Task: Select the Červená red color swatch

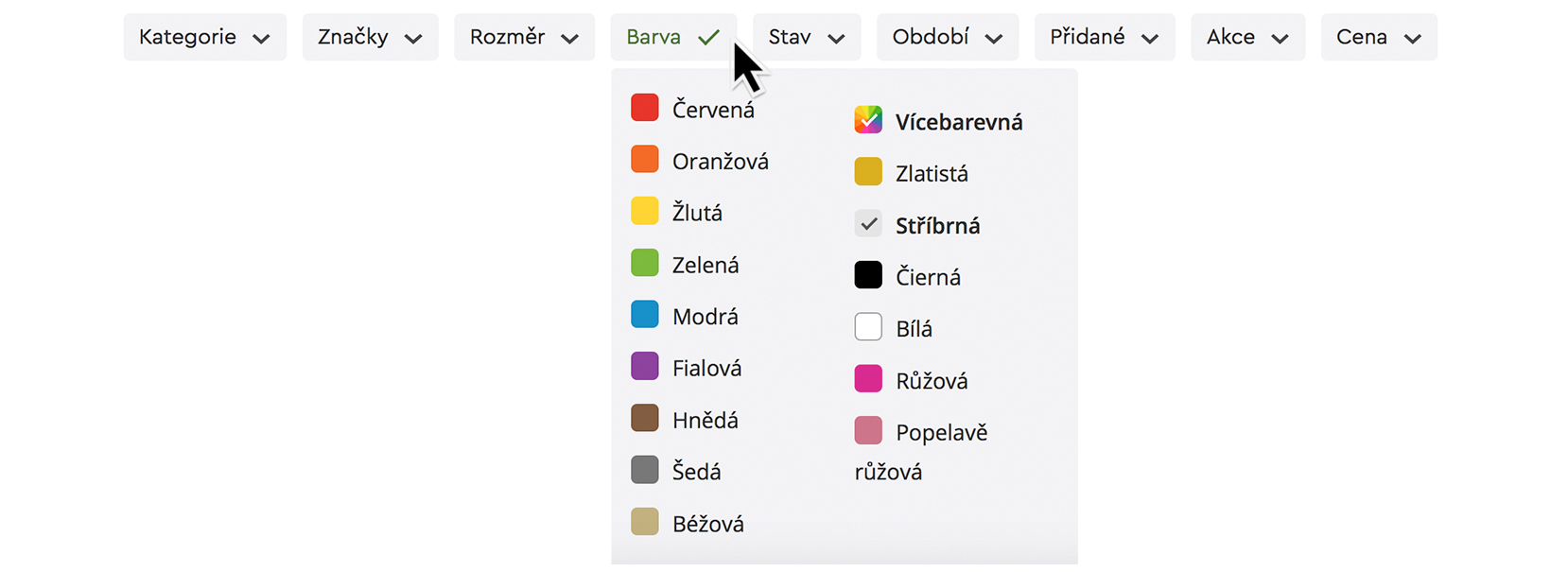Action: 644,108
